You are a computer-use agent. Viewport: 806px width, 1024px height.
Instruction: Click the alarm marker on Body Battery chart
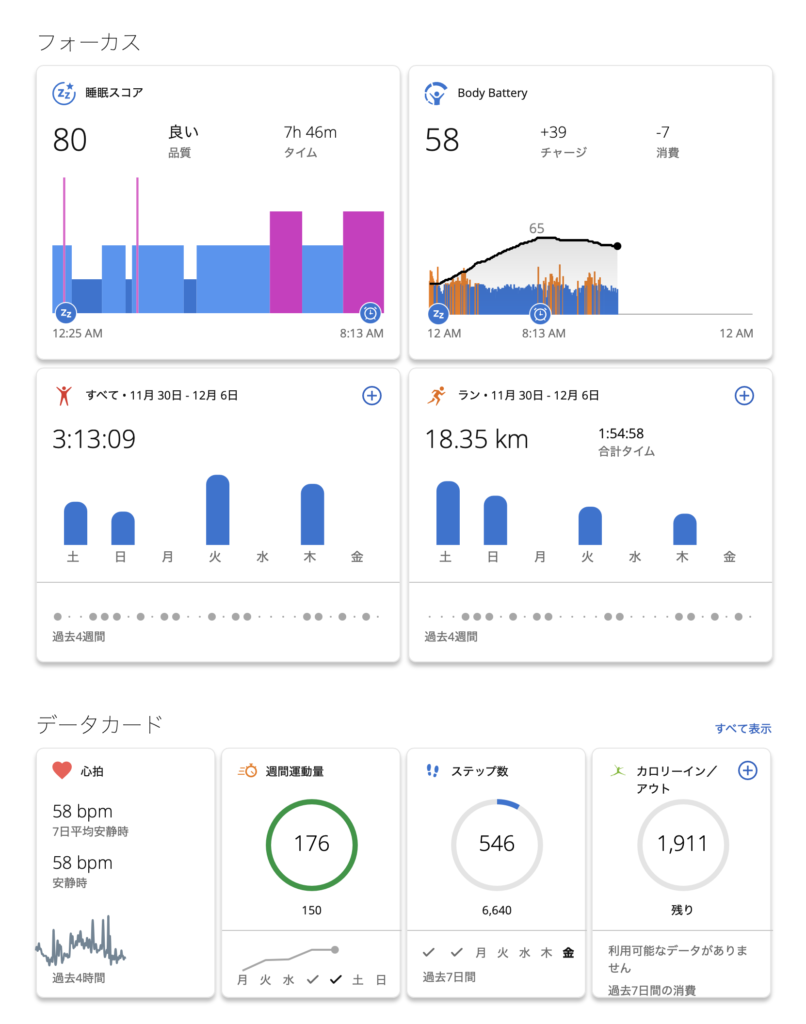coord(540,314)
